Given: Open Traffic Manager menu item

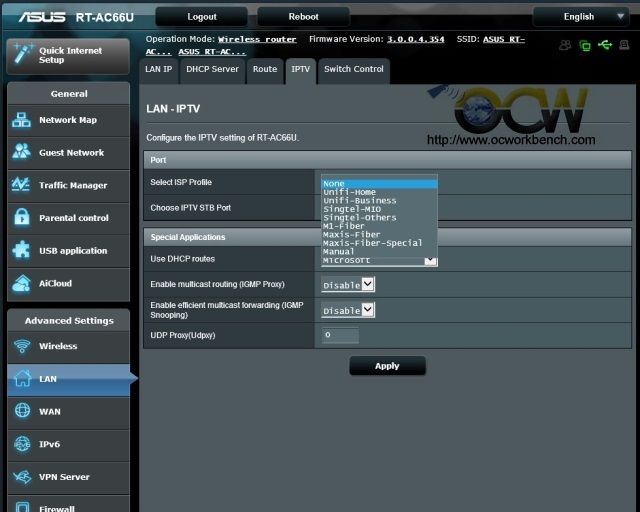Looking at the screenshot, I should tap(69, 186).
